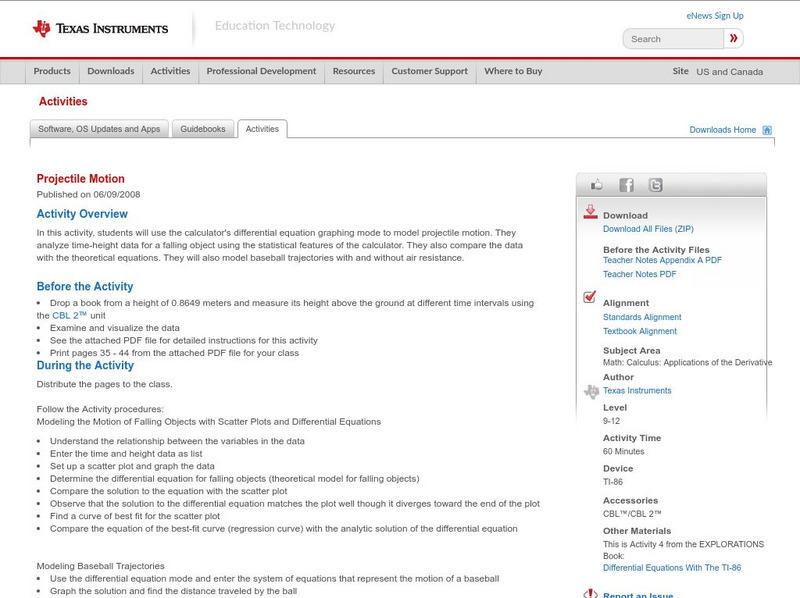Open Teacher Notes Appendix A PDF
This screenshot has width=800, height=598.
click(662, 260)
